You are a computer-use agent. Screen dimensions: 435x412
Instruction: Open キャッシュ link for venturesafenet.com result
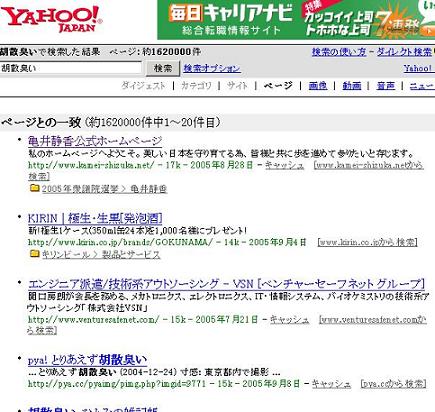point(289,320)
